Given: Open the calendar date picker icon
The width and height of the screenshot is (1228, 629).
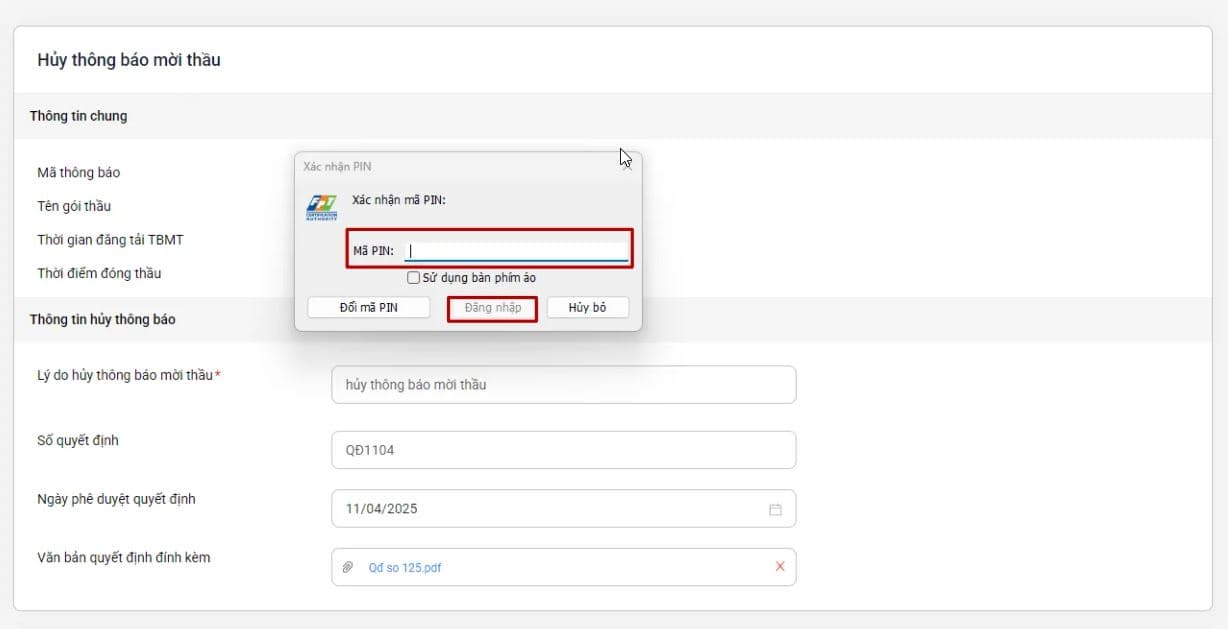Looking at the screenshot, I should 775,509.
